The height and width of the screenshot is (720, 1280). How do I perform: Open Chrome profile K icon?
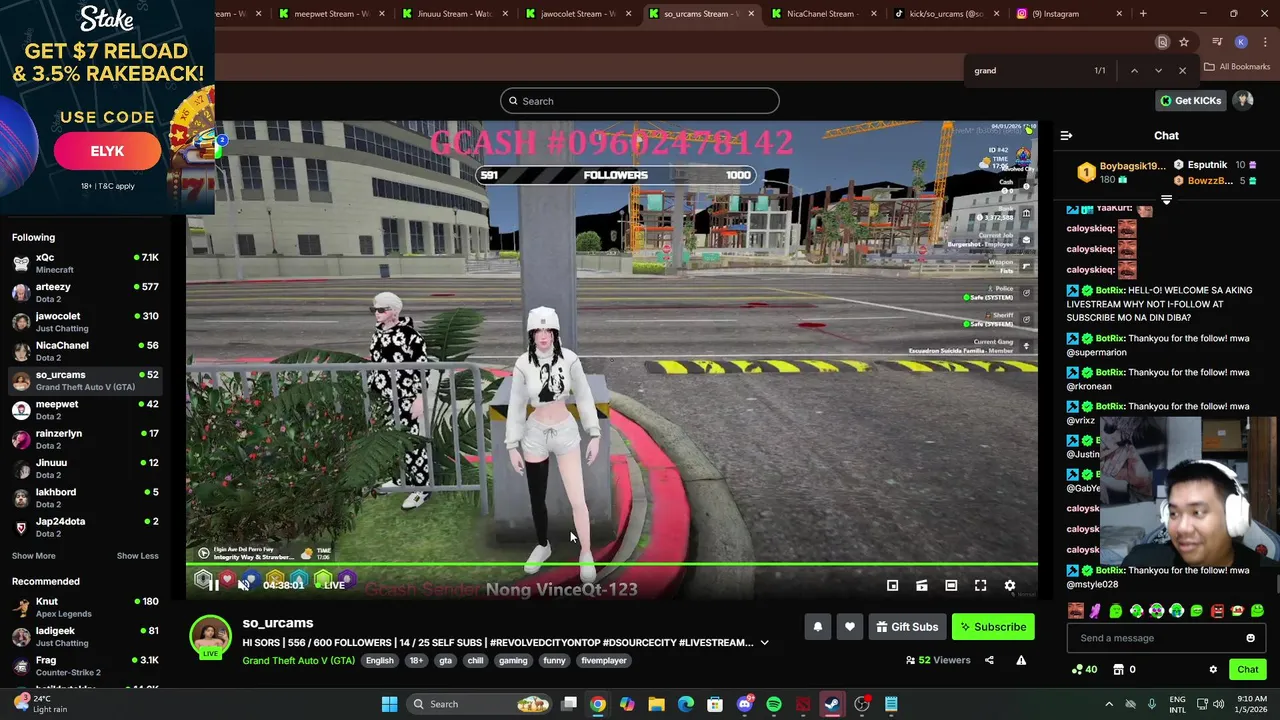1241,42
